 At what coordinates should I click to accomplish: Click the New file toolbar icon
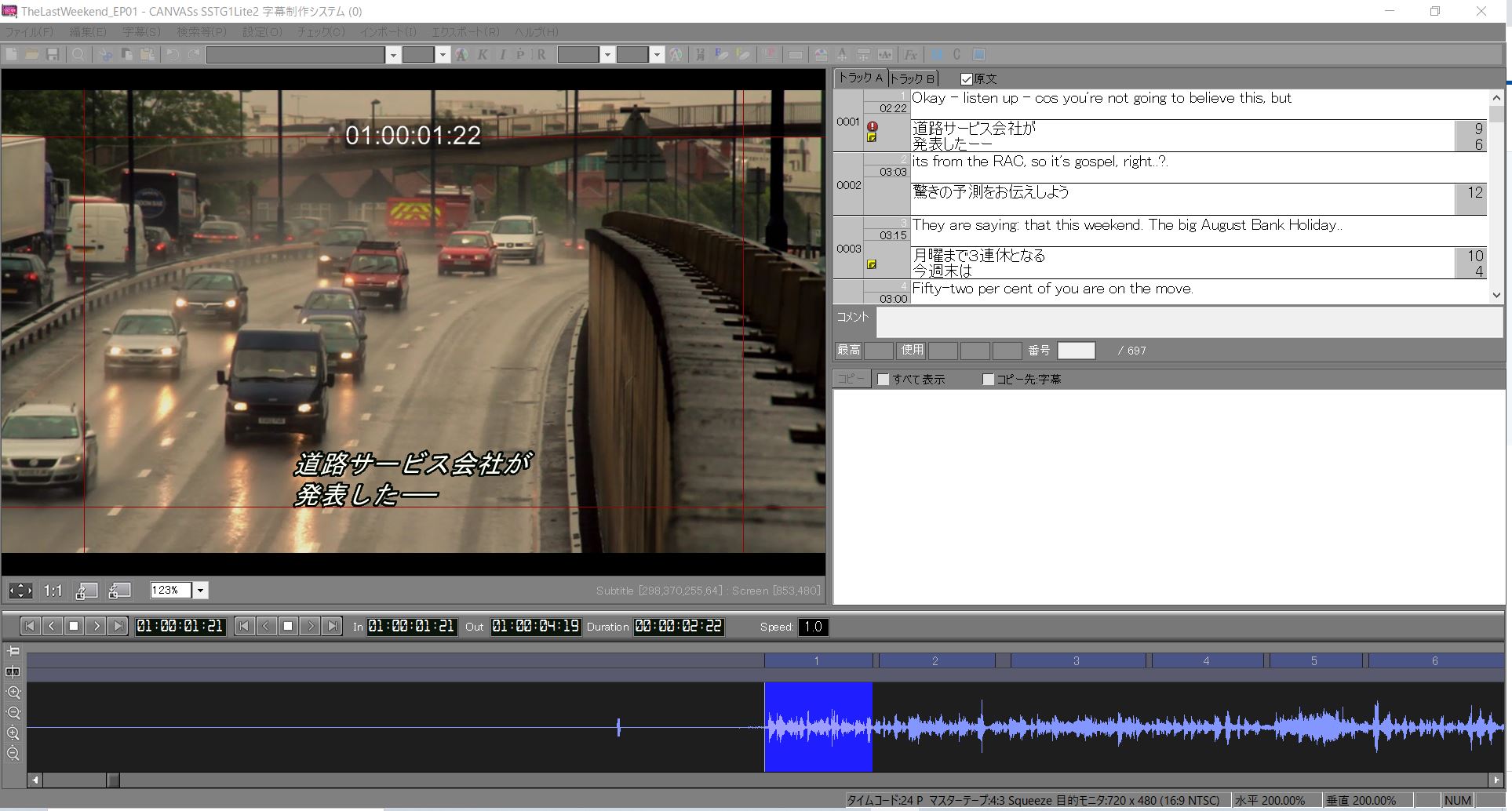(x=12, y=54)
